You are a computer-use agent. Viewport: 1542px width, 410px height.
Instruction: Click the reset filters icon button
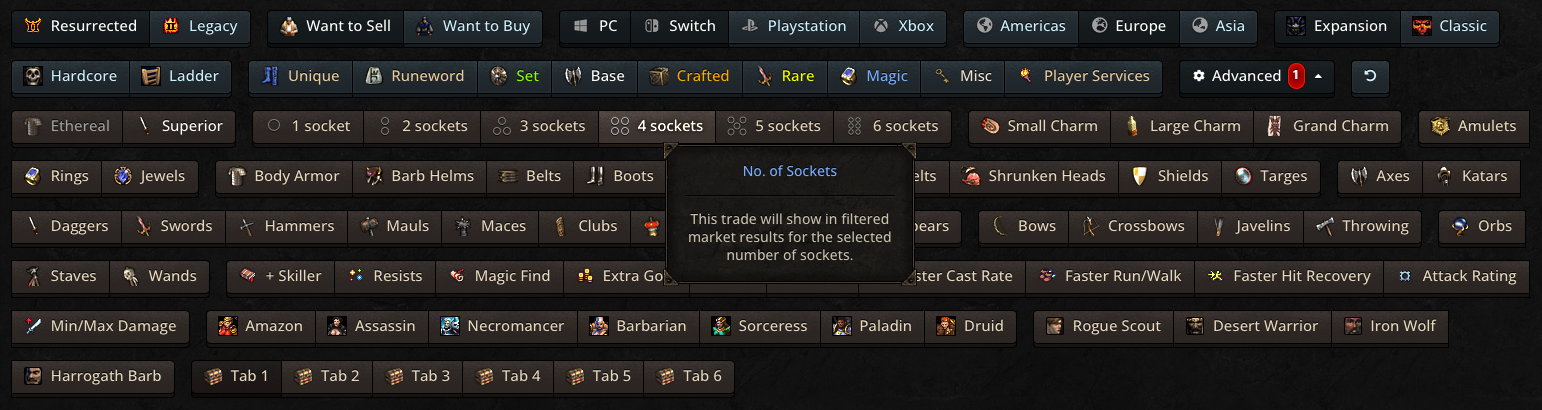pos(1369,76)
